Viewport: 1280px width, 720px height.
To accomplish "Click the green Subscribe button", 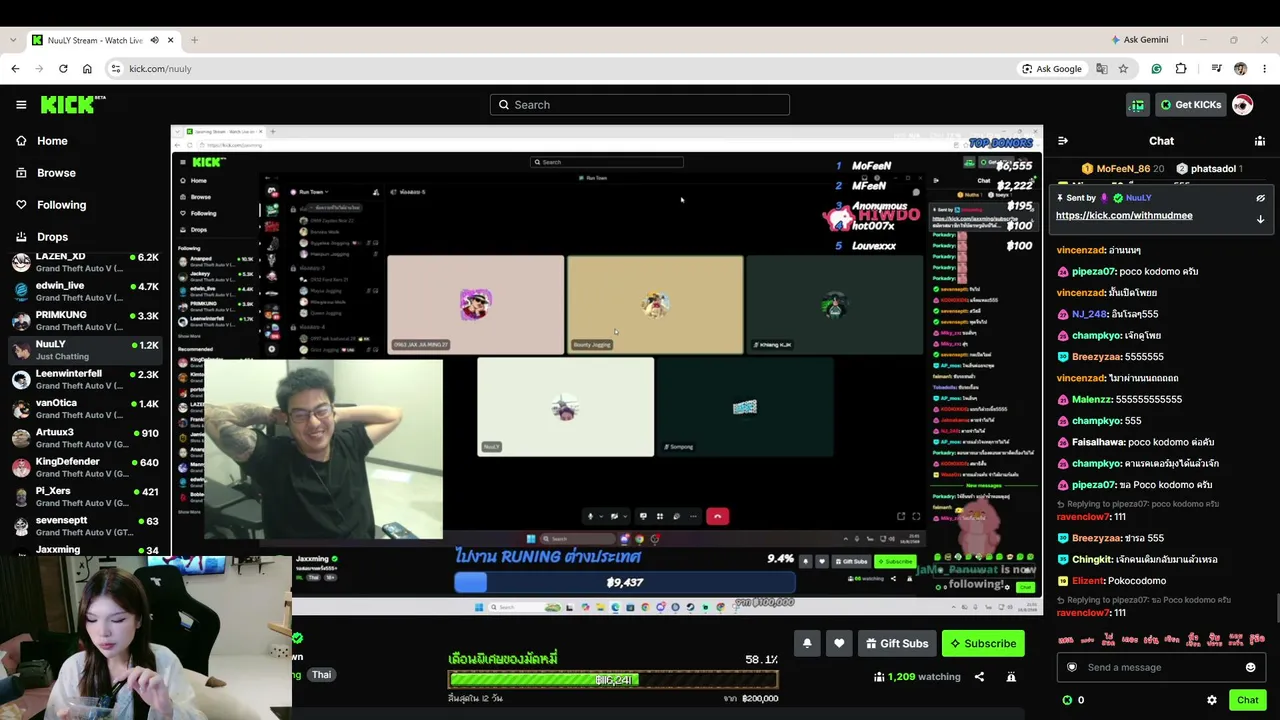I will [x=983, y=644].
